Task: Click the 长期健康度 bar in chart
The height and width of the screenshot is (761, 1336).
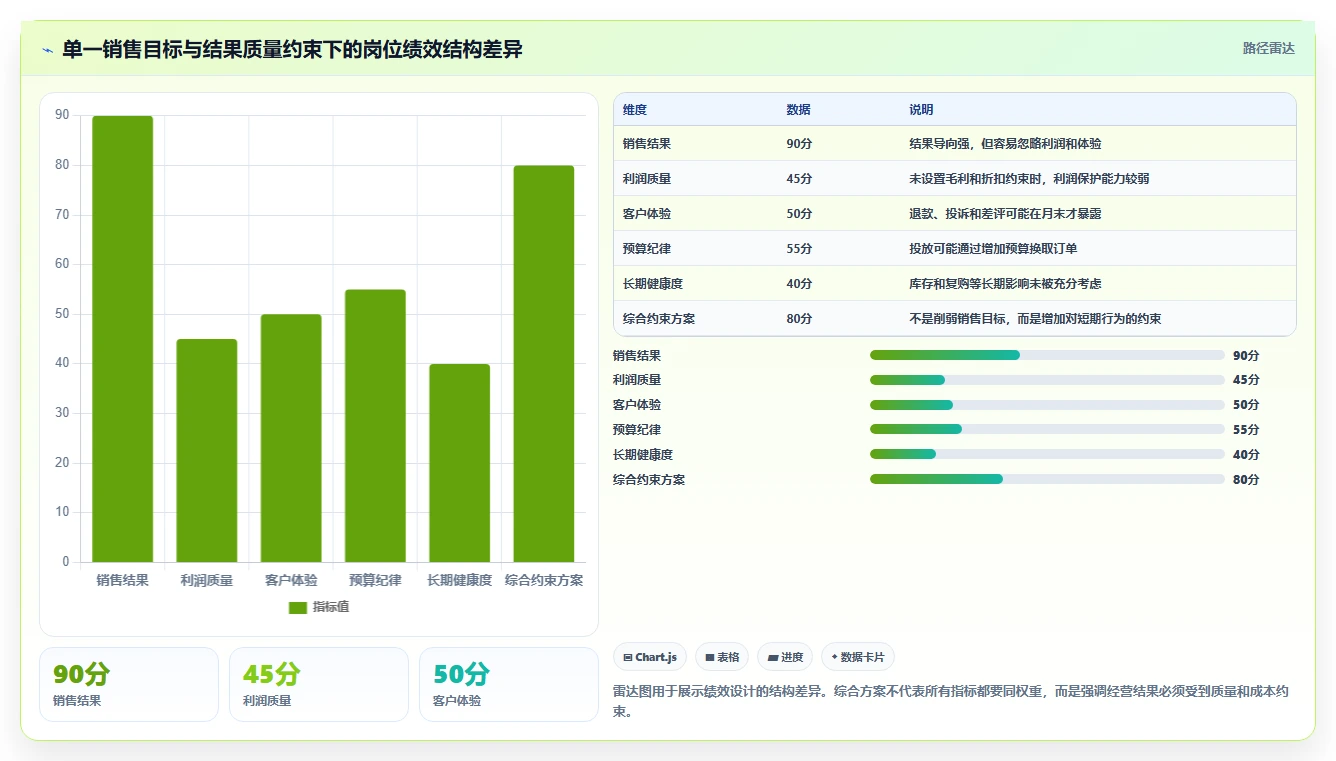Action: point(459,463)
